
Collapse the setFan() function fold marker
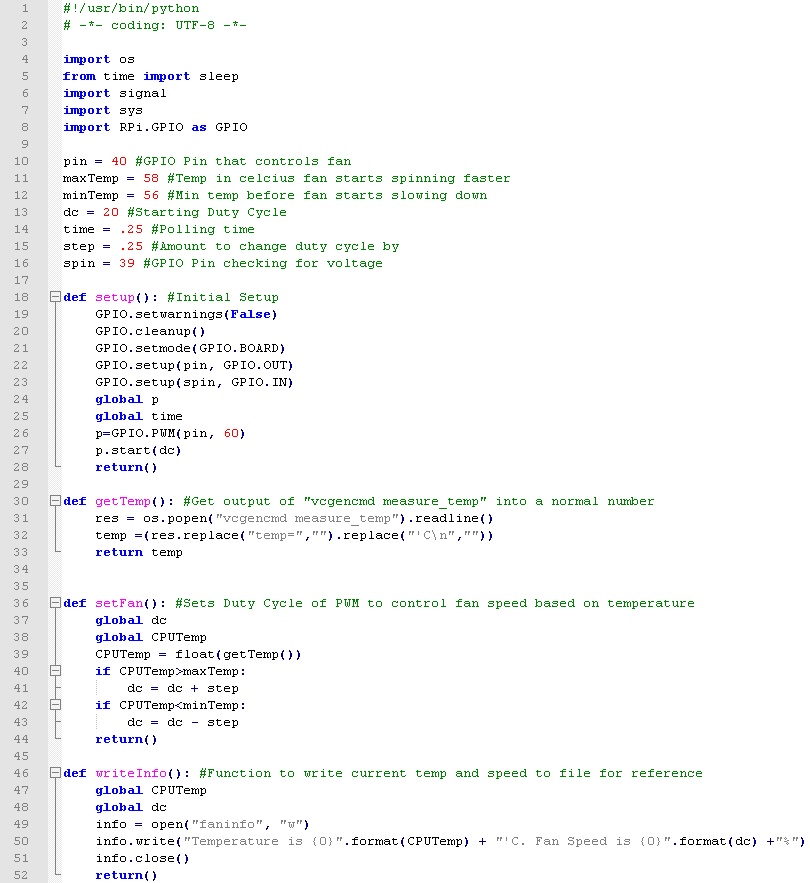(55, 603)
